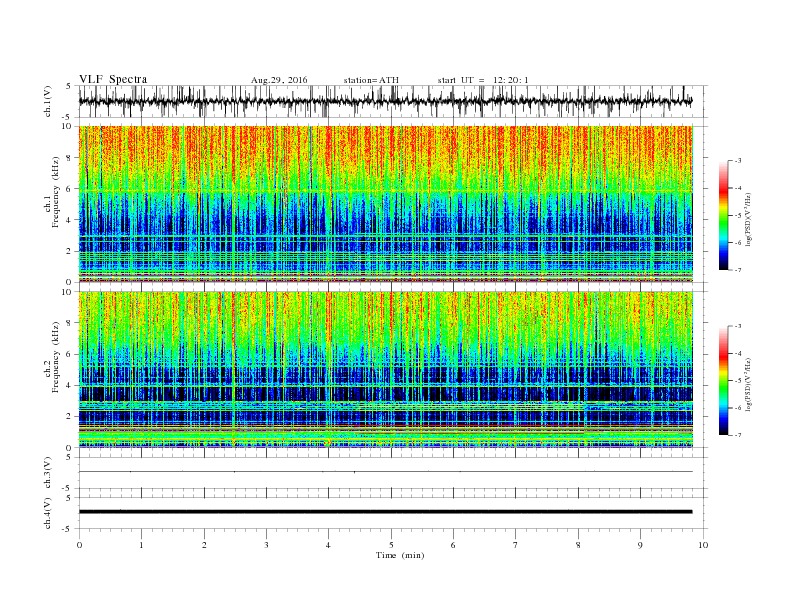Click the "8" tick on the time axis
This screenshot has width=792, height=612.
[x=578, y=545]
